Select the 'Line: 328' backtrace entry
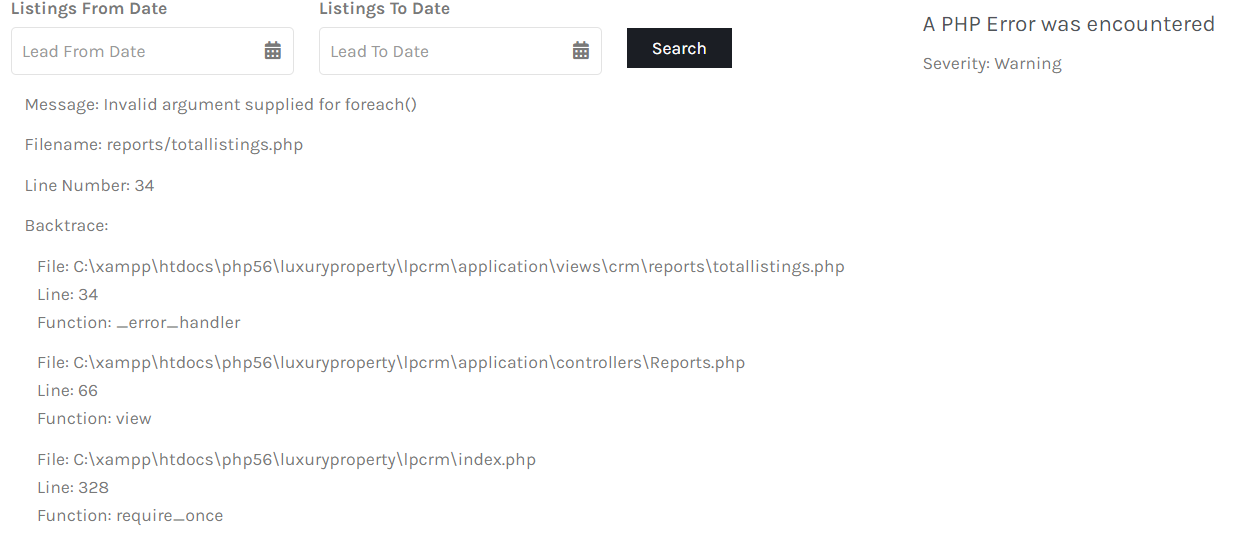Image resolution: width=1233 pixels, height=540 pixels. [73, 488]
